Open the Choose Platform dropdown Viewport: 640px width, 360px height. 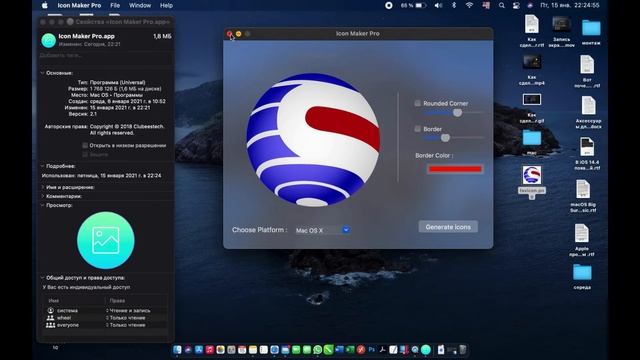322,230
